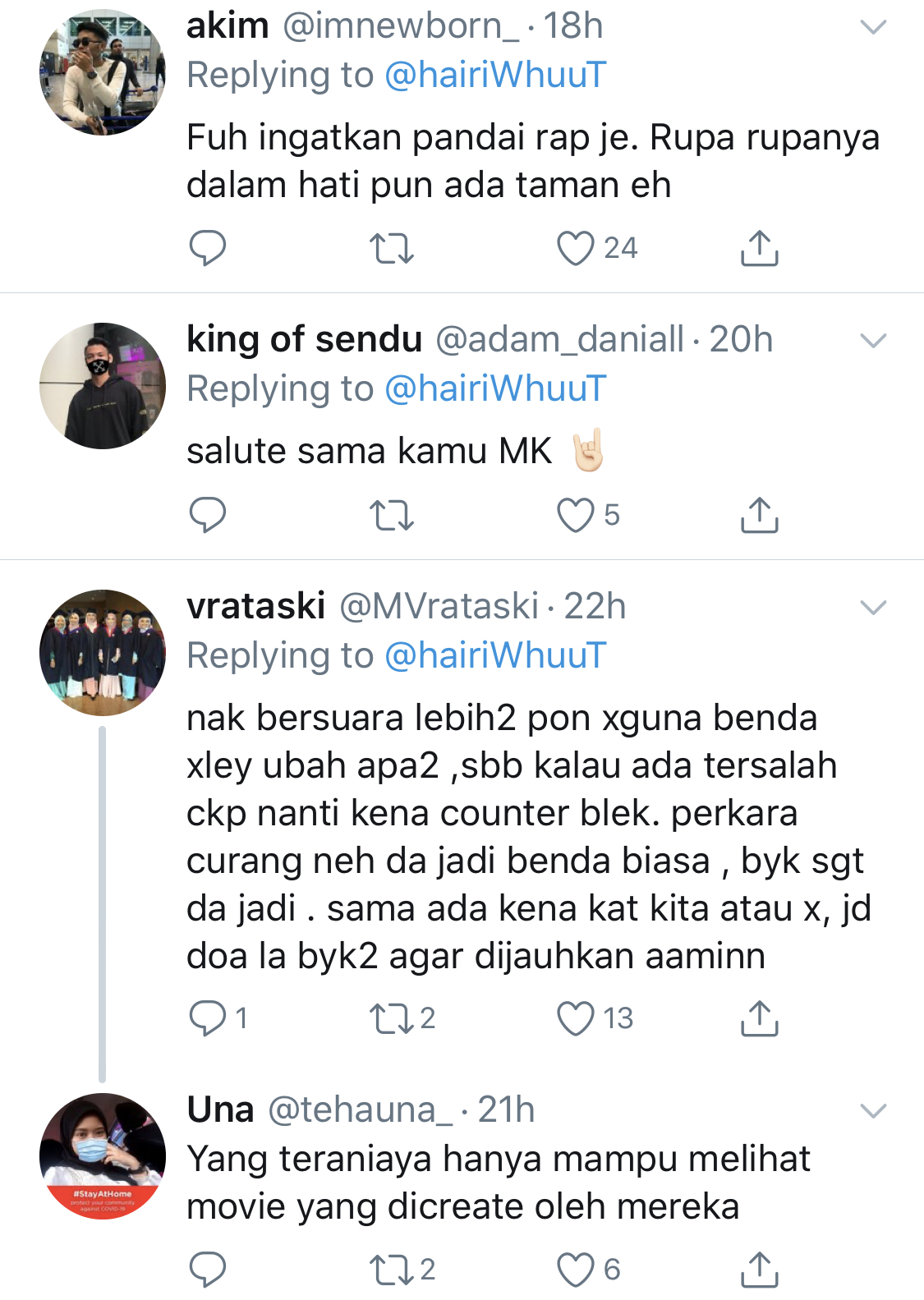Reply to vrataski's tweet
The height and width of the screenshot is (1300, 924).
tap(207, 1018)
